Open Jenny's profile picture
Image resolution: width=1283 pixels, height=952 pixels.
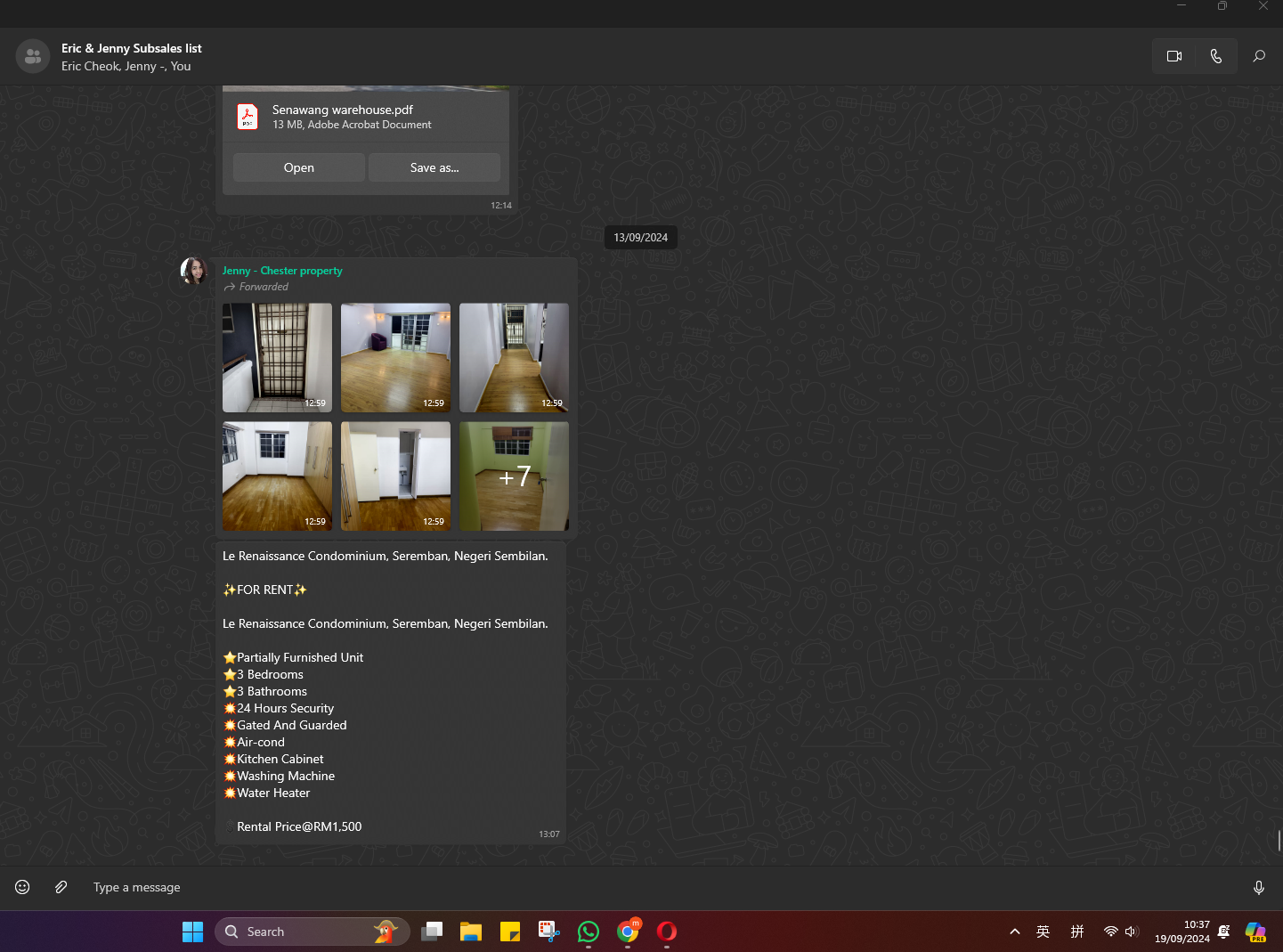pos(193,271)
